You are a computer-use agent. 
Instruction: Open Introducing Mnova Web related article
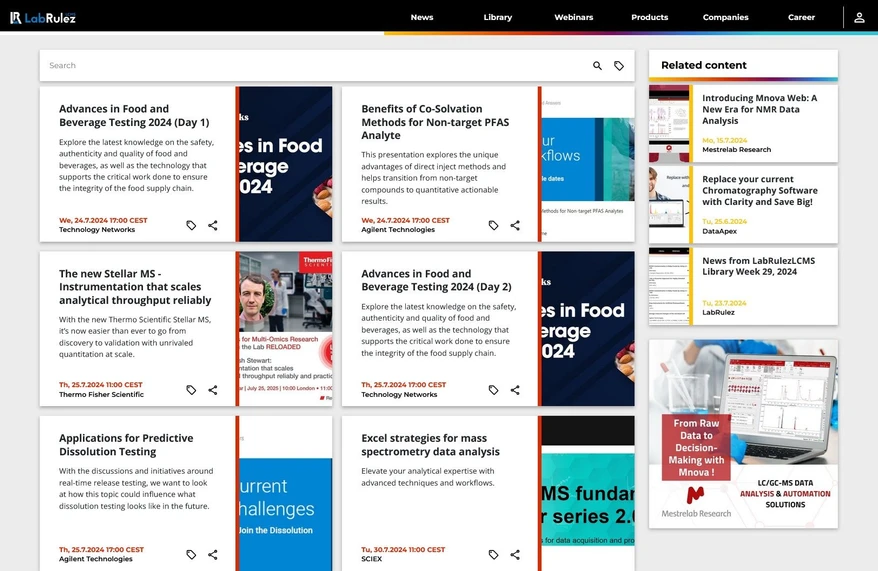(x=759, y=109)
